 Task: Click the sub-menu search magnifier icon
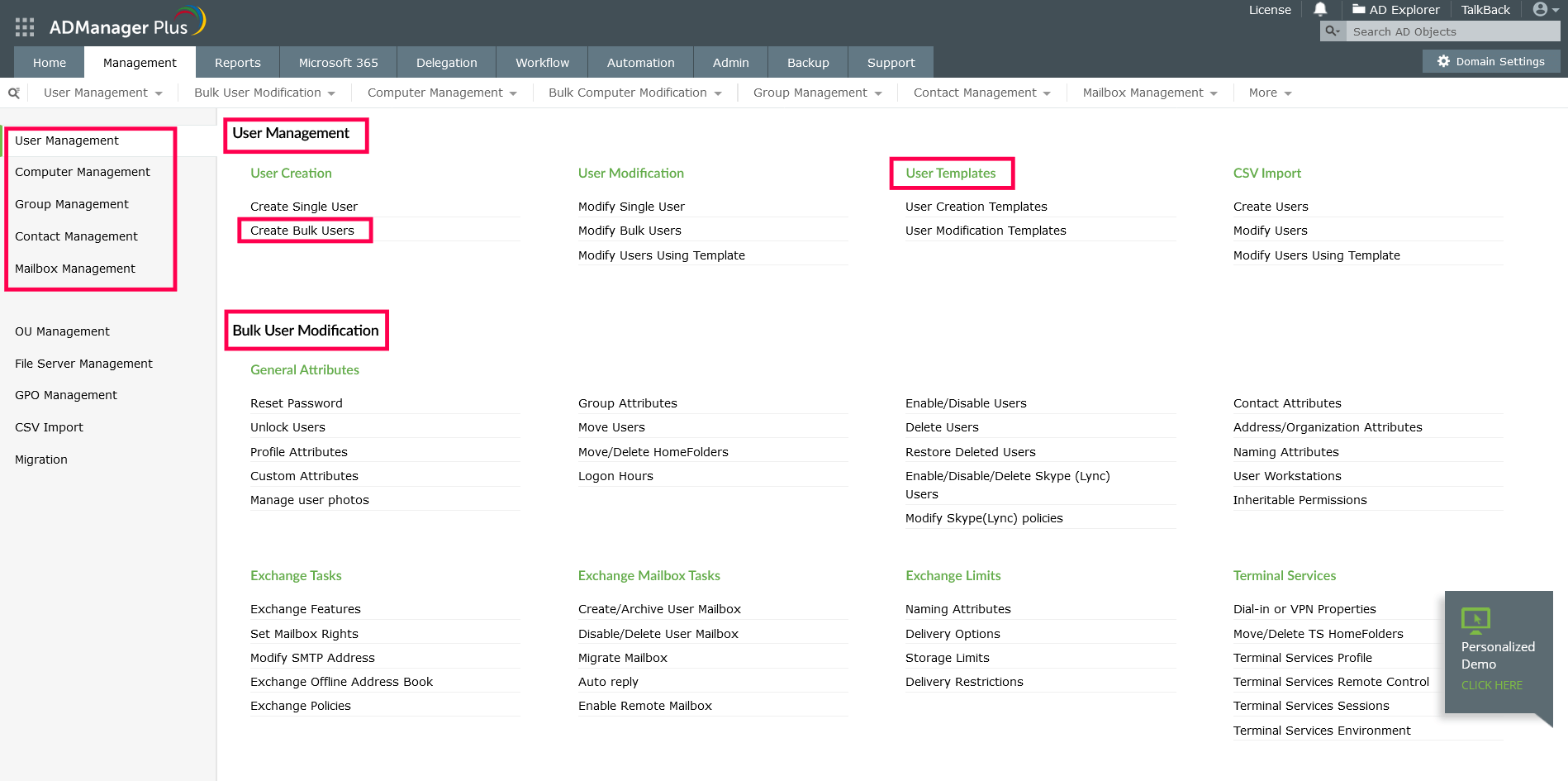point(14,93)
